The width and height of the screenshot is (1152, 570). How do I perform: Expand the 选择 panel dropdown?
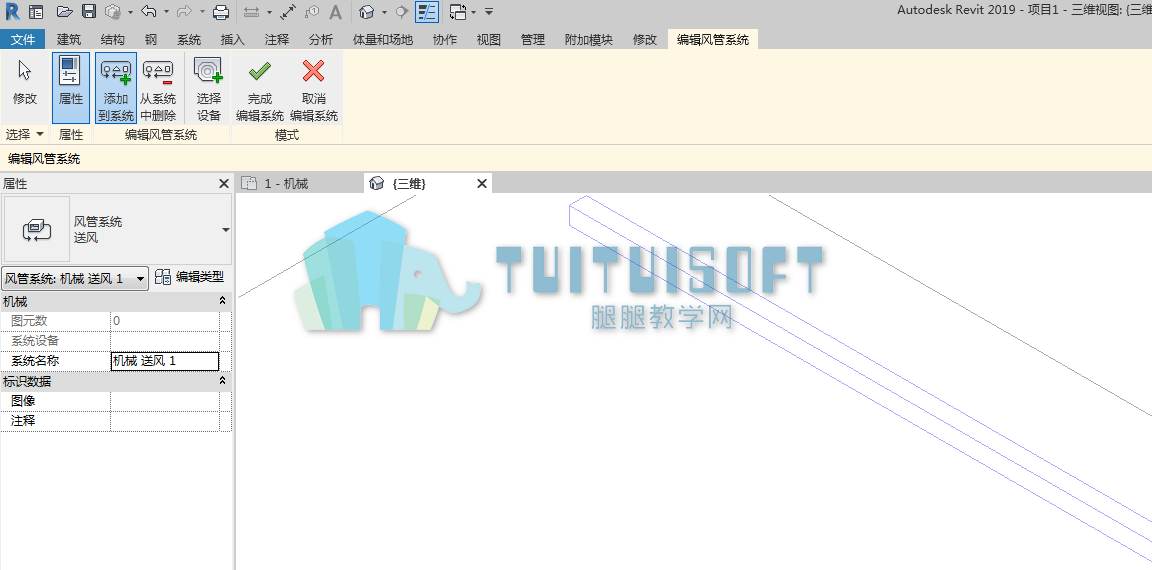[x=25, y=134]
